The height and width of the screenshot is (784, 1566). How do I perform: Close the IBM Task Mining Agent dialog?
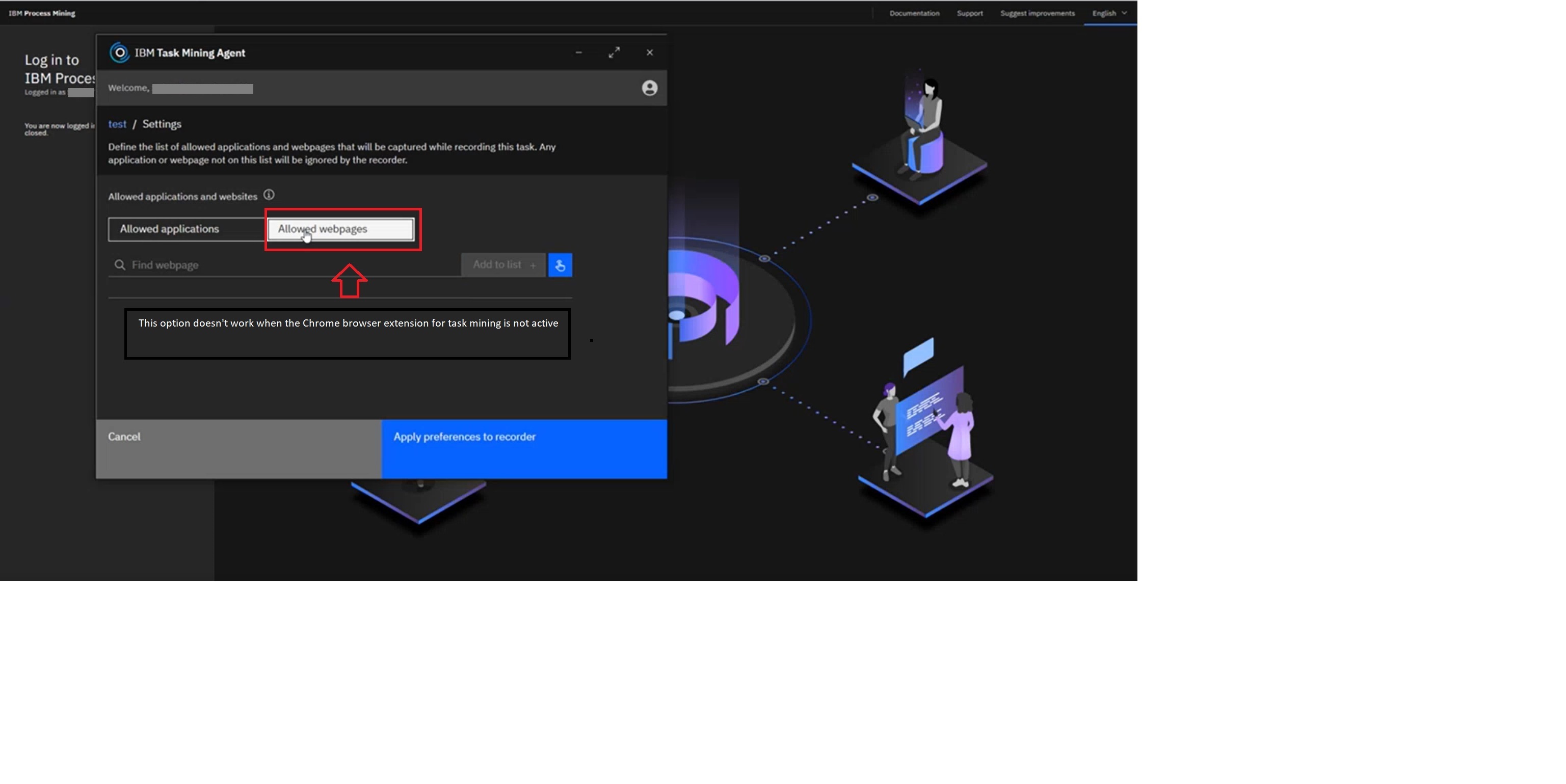pyautogui.click(x=649, y=53)
